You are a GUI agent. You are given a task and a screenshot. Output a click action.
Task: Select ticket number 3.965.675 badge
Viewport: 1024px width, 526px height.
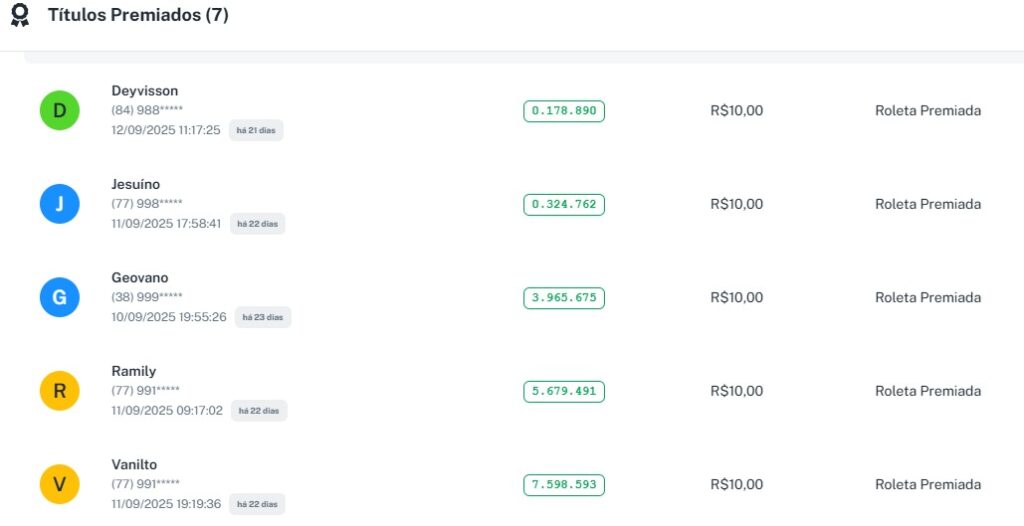[x=564, y=298]
